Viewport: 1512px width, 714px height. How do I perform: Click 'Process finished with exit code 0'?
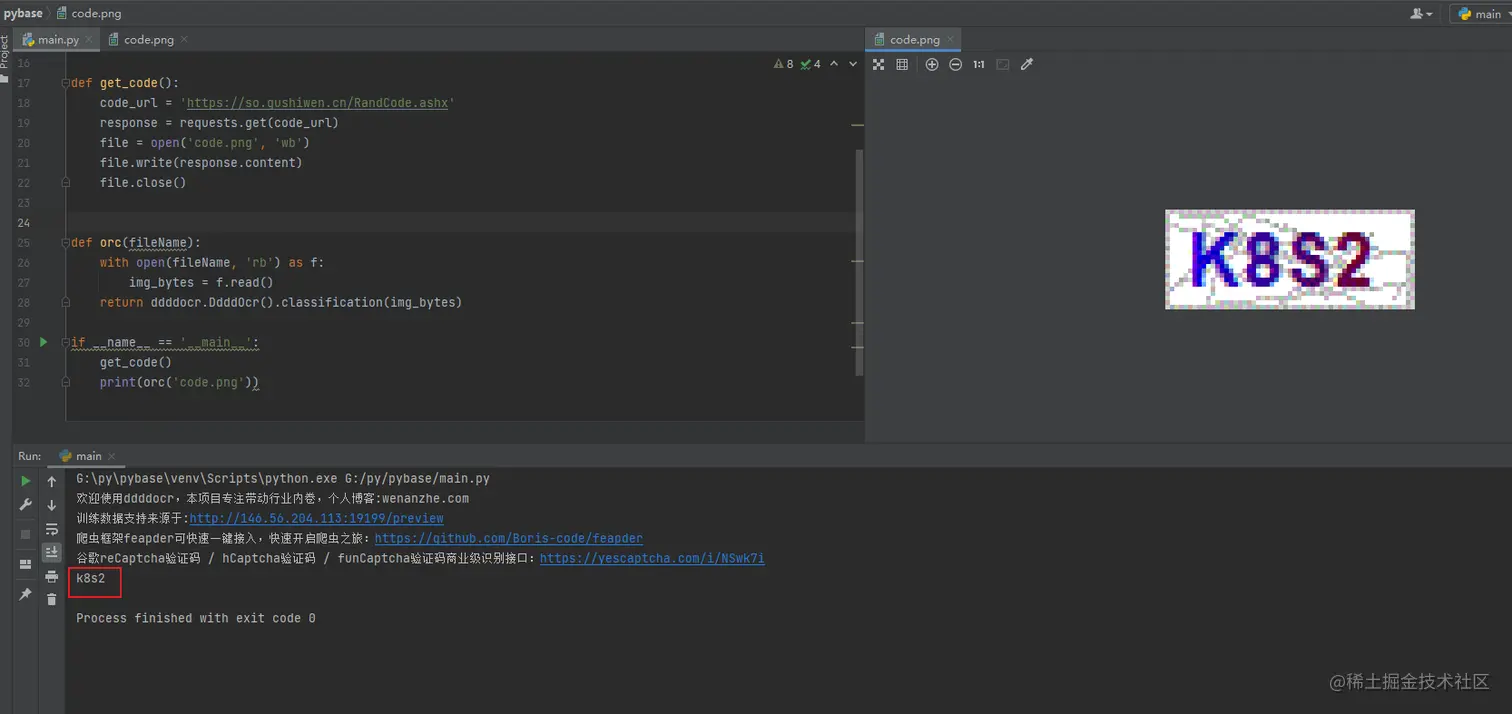196,618
